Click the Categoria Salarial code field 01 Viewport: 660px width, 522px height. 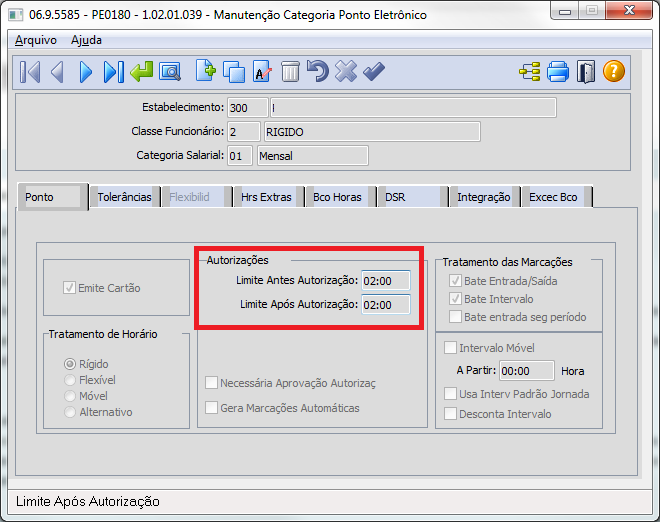[x=240, y=156]
